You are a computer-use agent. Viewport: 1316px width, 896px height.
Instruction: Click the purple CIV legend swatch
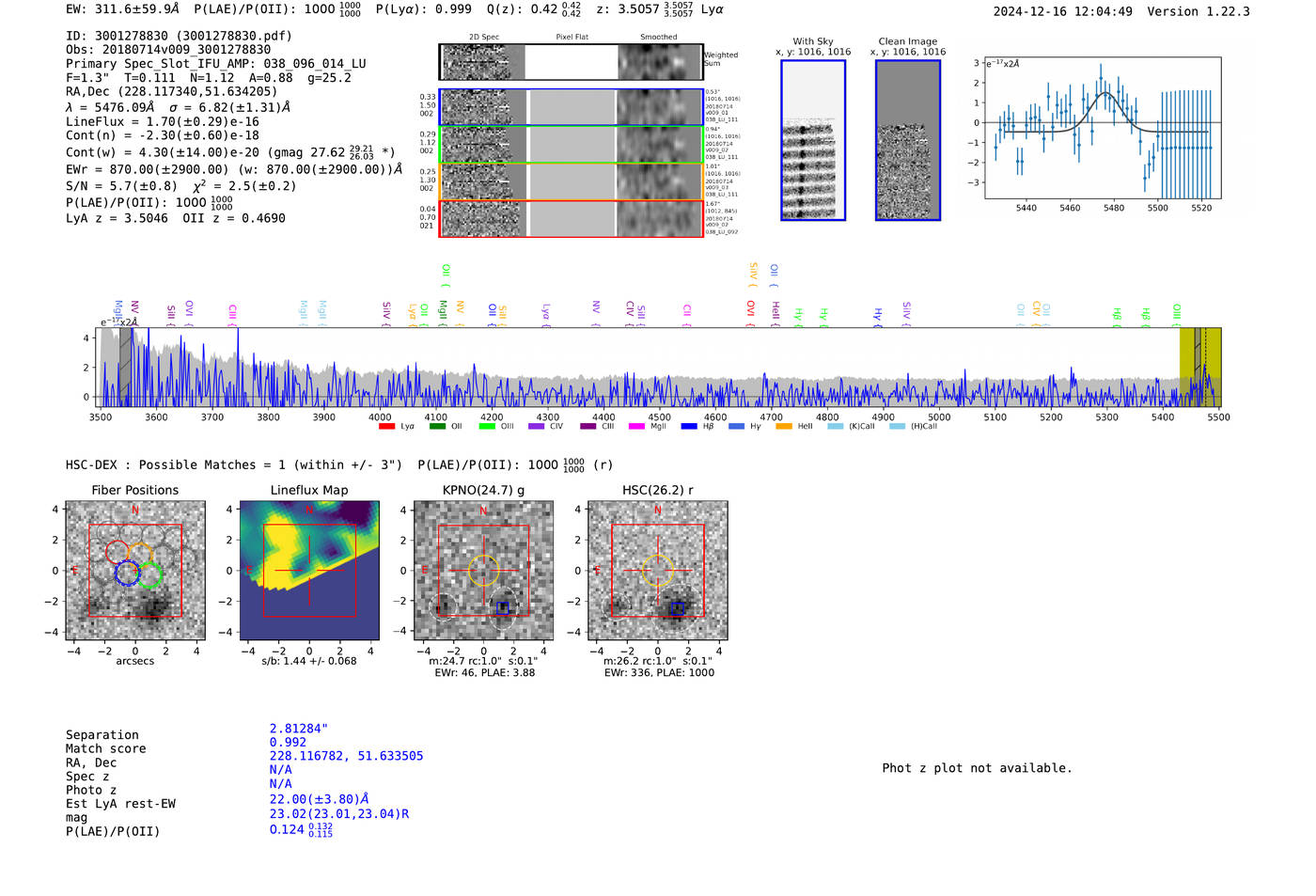pyautogui.click(x=537, y=427)
